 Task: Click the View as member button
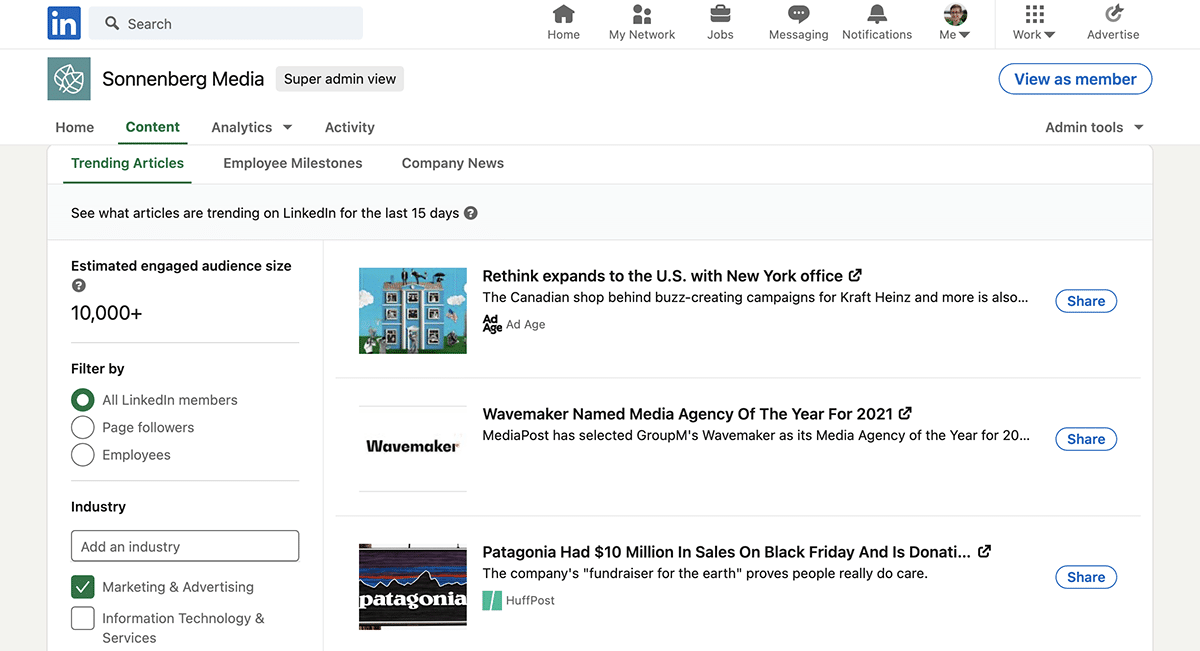point(1075,79)
